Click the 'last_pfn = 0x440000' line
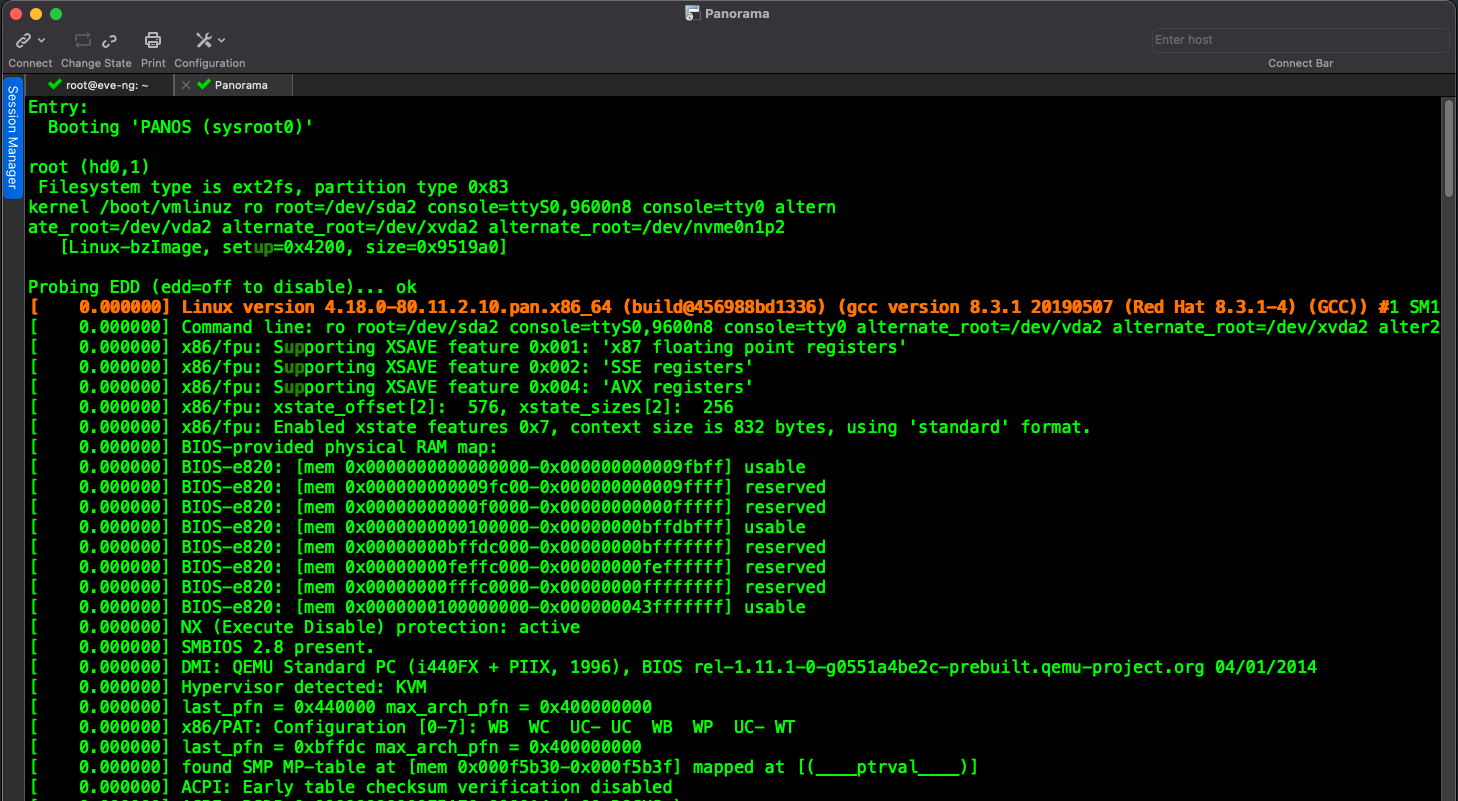1458x801 pixels. pyautogui.click(x=340, y=707)
